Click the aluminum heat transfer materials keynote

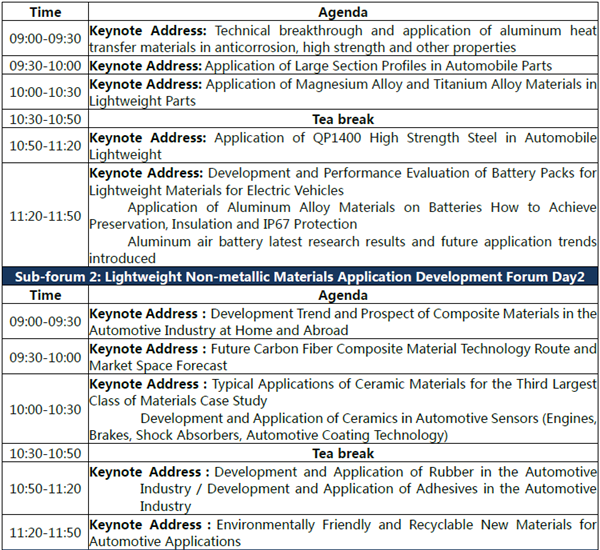tap(342, 40)
